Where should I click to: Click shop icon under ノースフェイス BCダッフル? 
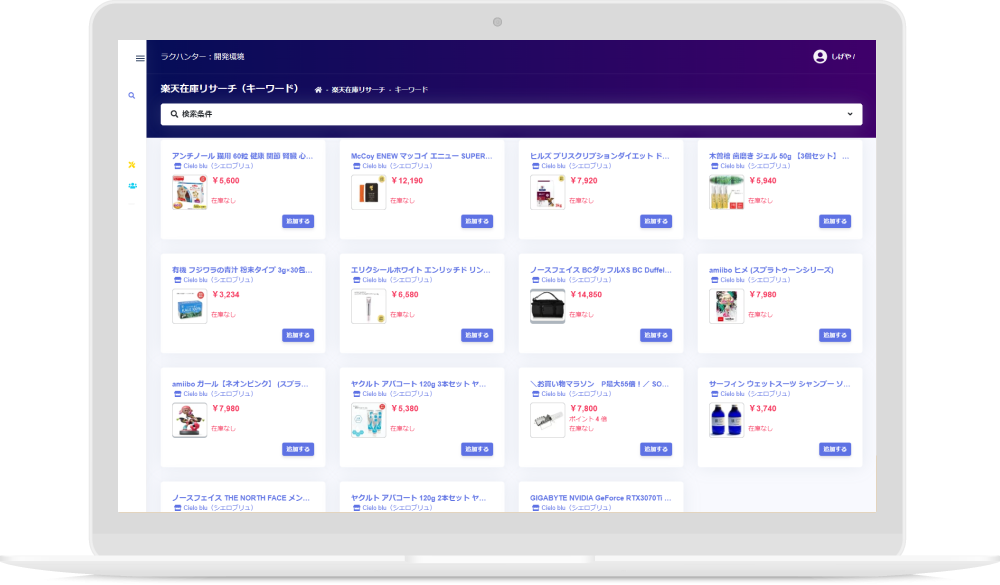point(535,280)
